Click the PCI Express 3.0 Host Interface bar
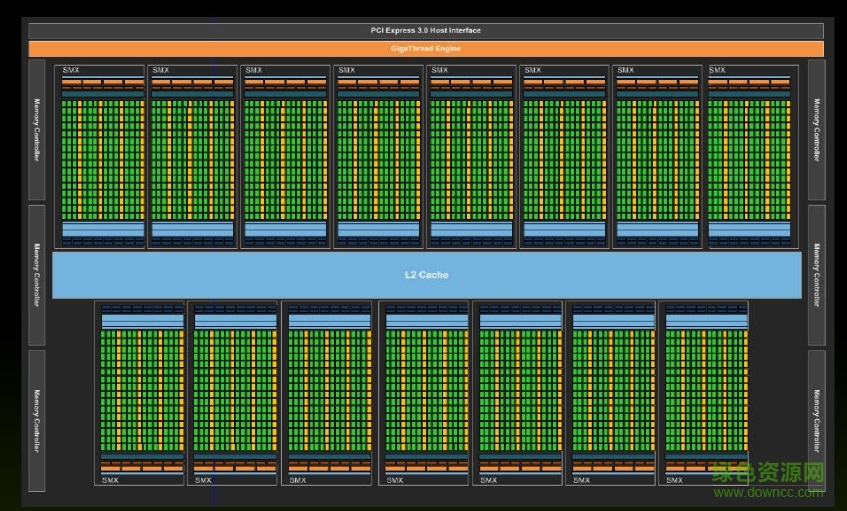This screenshot has height=511, width=847. [426, 31]
